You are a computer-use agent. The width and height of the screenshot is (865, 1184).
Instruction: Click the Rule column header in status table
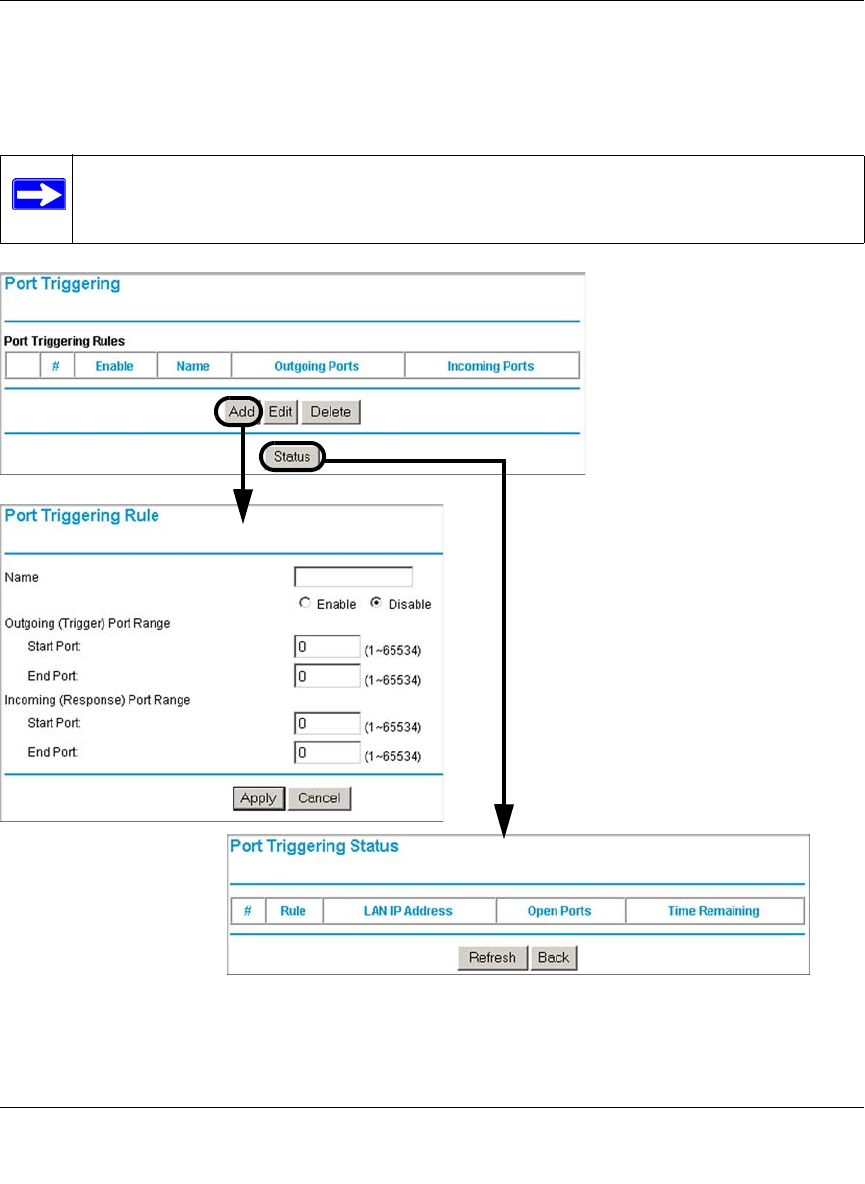click(293, 911)
